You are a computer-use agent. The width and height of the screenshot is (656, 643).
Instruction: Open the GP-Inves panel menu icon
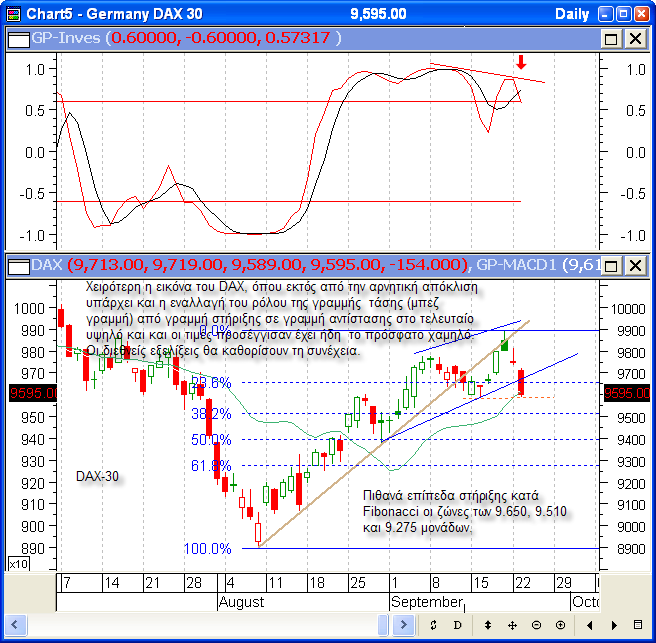coord(17,38)
